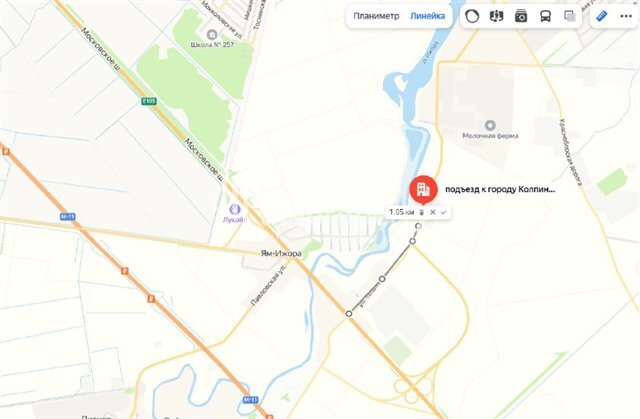
Task: Open the map layers icon
Action: click(x=570, y=16)
